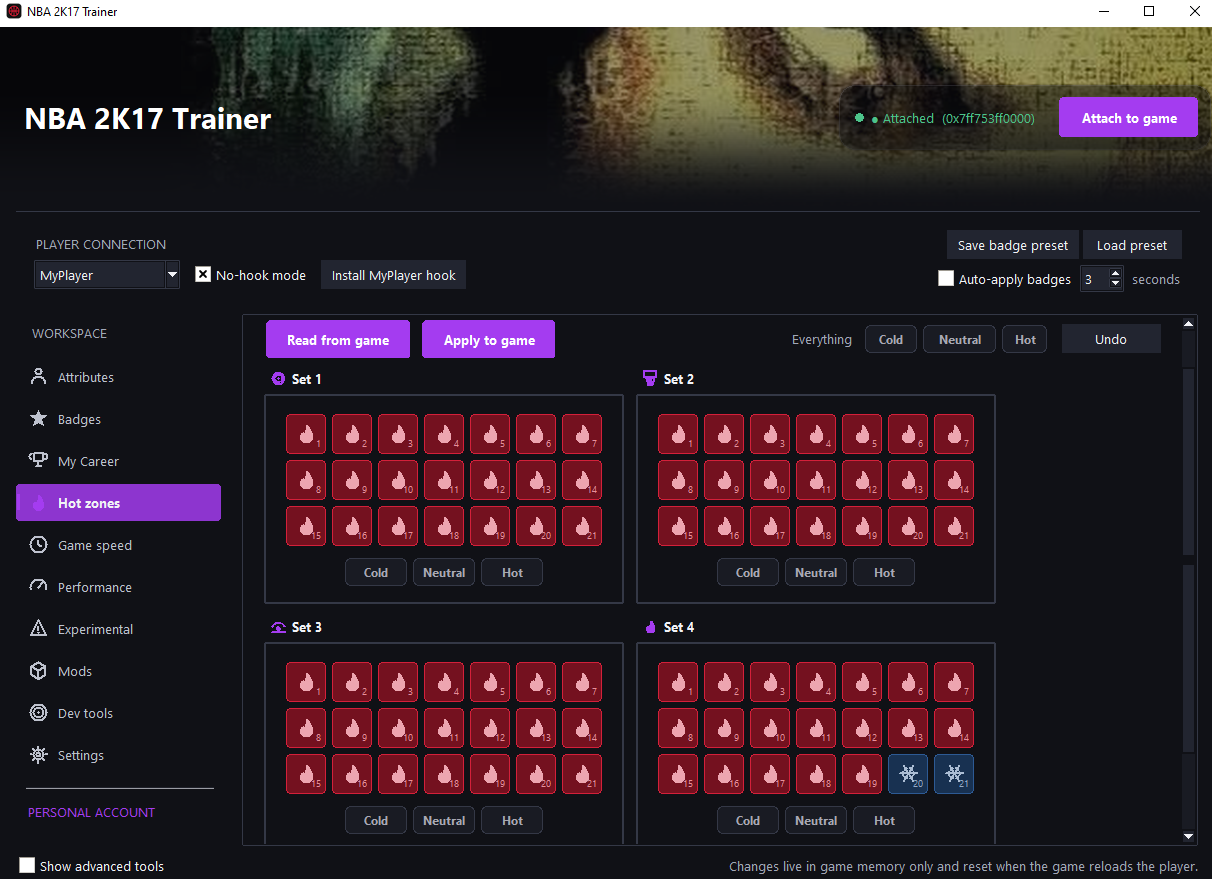Click the Attached status address text

[988, 118]
